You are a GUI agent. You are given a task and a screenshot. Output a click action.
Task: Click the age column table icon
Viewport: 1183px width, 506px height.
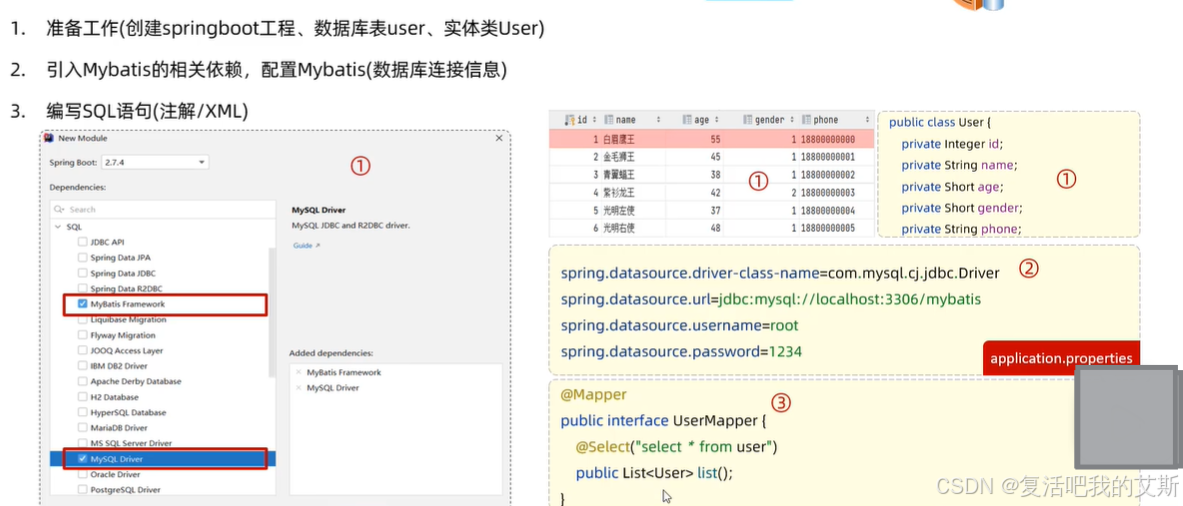pos(687,120)
